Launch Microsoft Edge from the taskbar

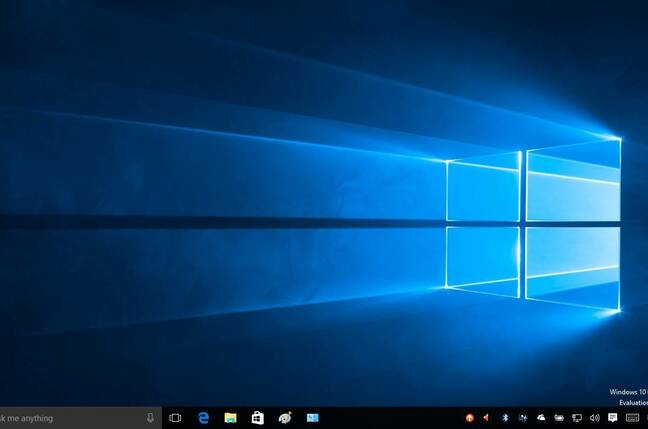click(203, 418)
